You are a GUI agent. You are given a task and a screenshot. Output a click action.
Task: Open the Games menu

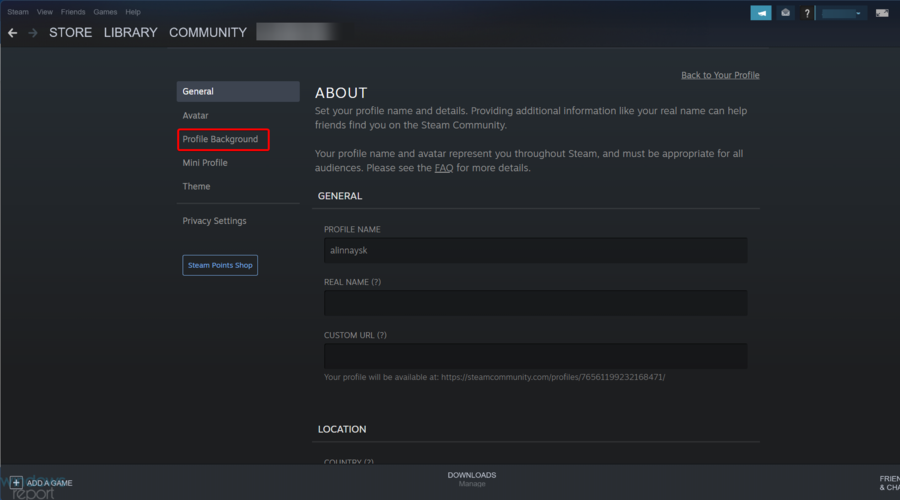105,12
